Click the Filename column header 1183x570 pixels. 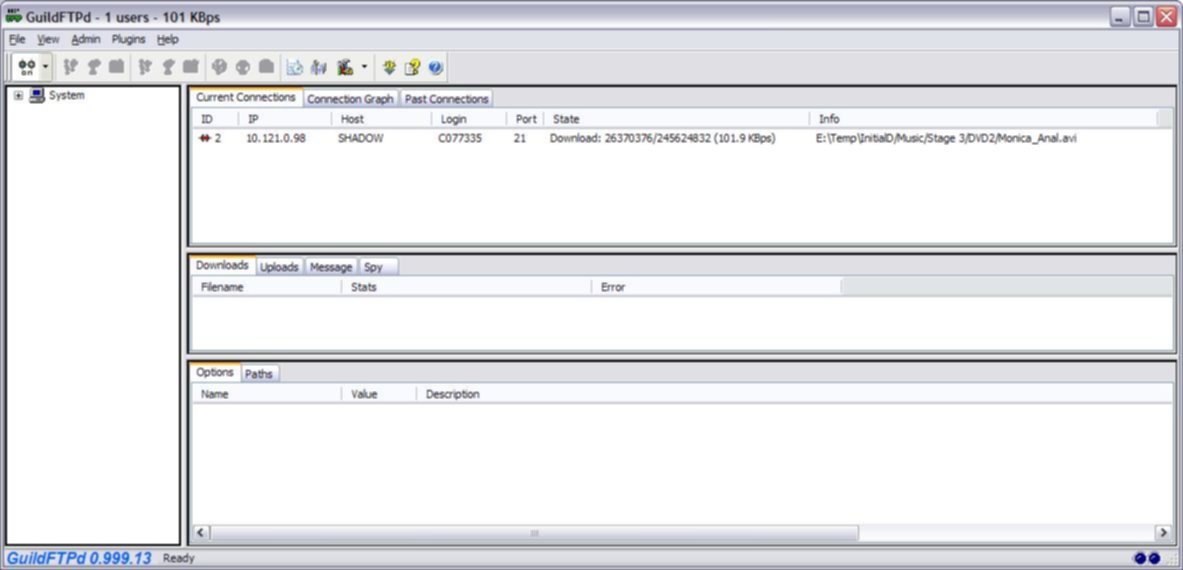click(268, 287)
